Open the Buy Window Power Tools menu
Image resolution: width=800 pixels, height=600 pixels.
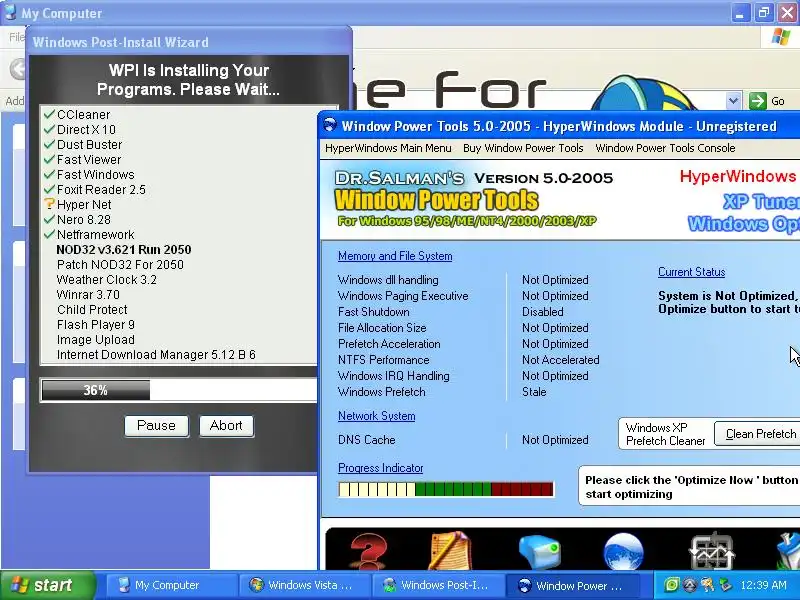(x=523, y=148)
